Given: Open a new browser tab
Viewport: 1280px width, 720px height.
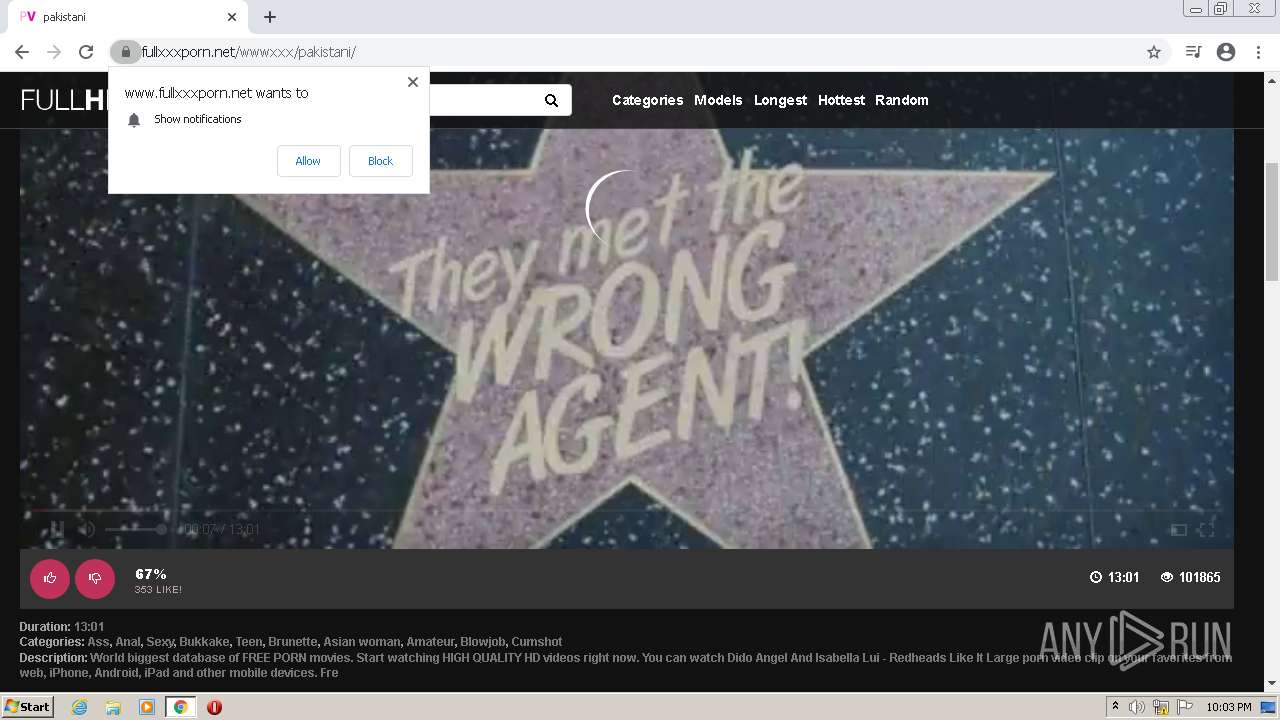Looking at the screenshot, I should 270,17.
